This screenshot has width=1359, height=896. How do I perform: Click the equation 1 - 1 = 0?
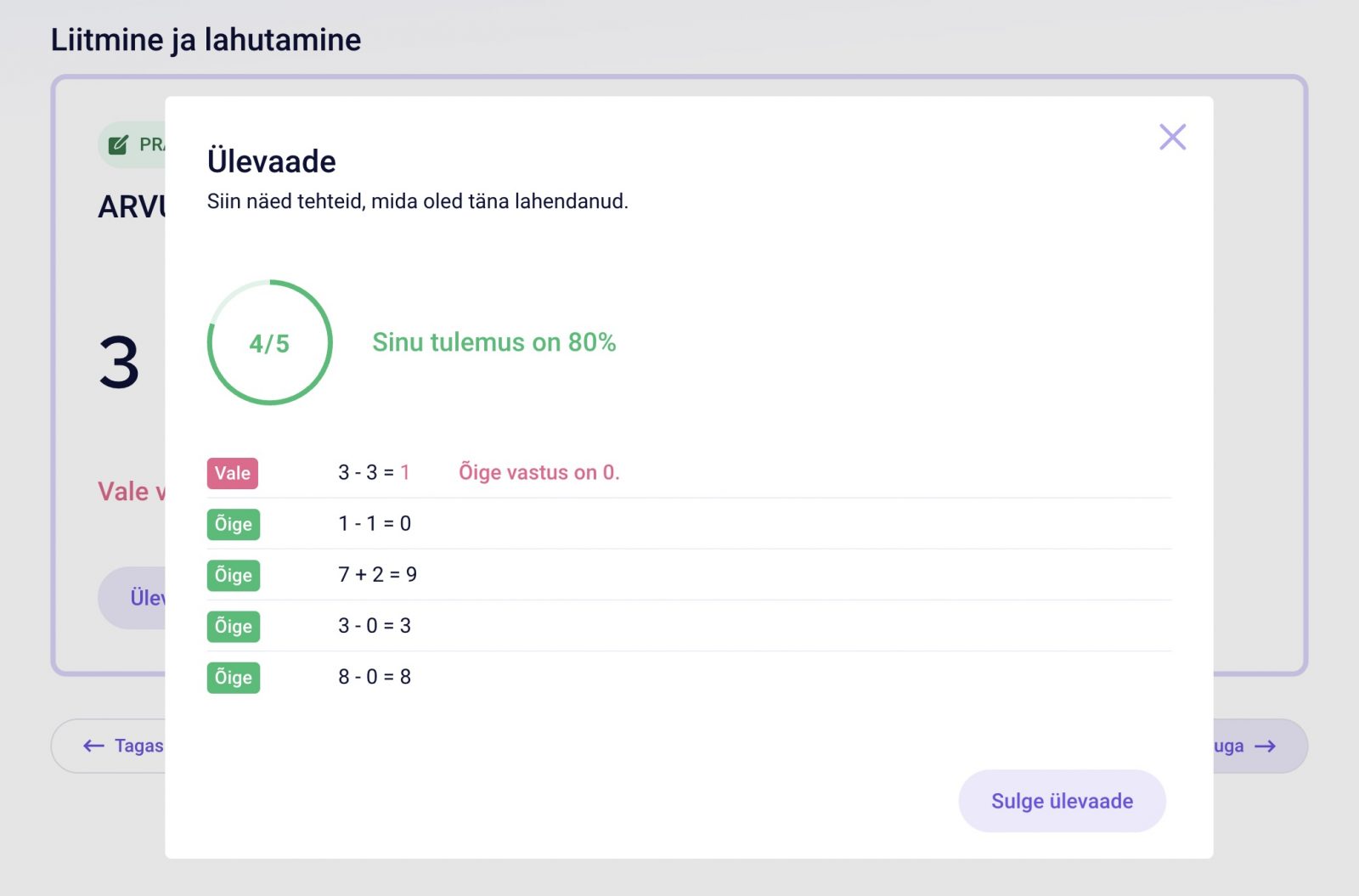pyautogui.click(x=375, y=523)
